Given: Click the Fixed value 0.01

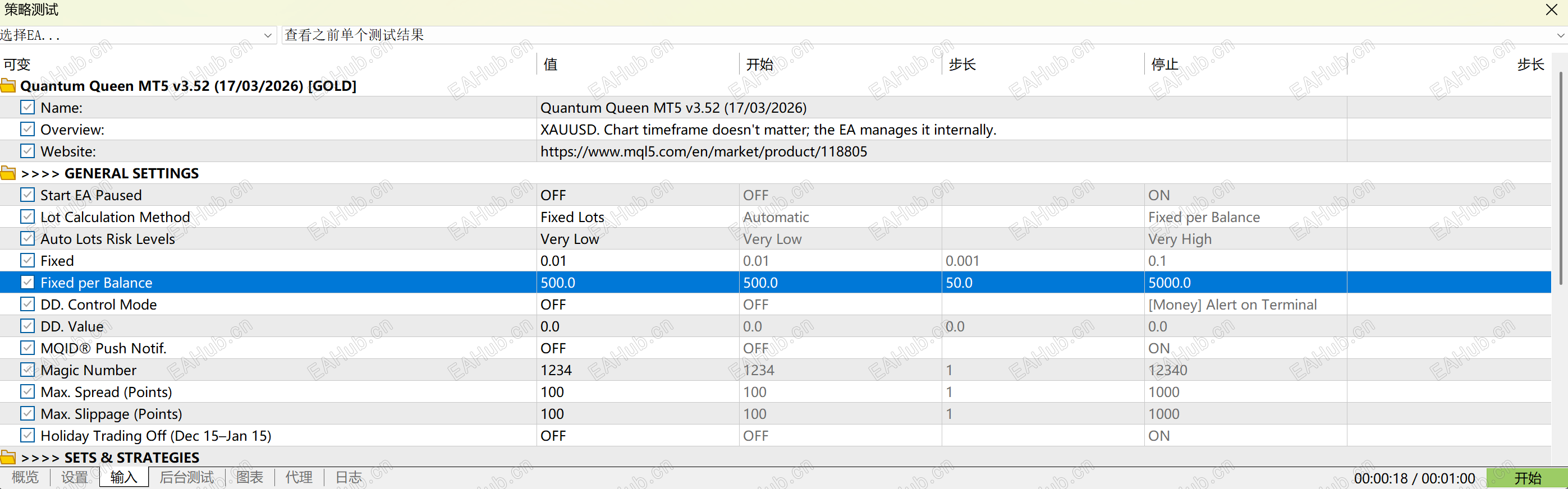Looking at the screenshot, I should 638,261.
